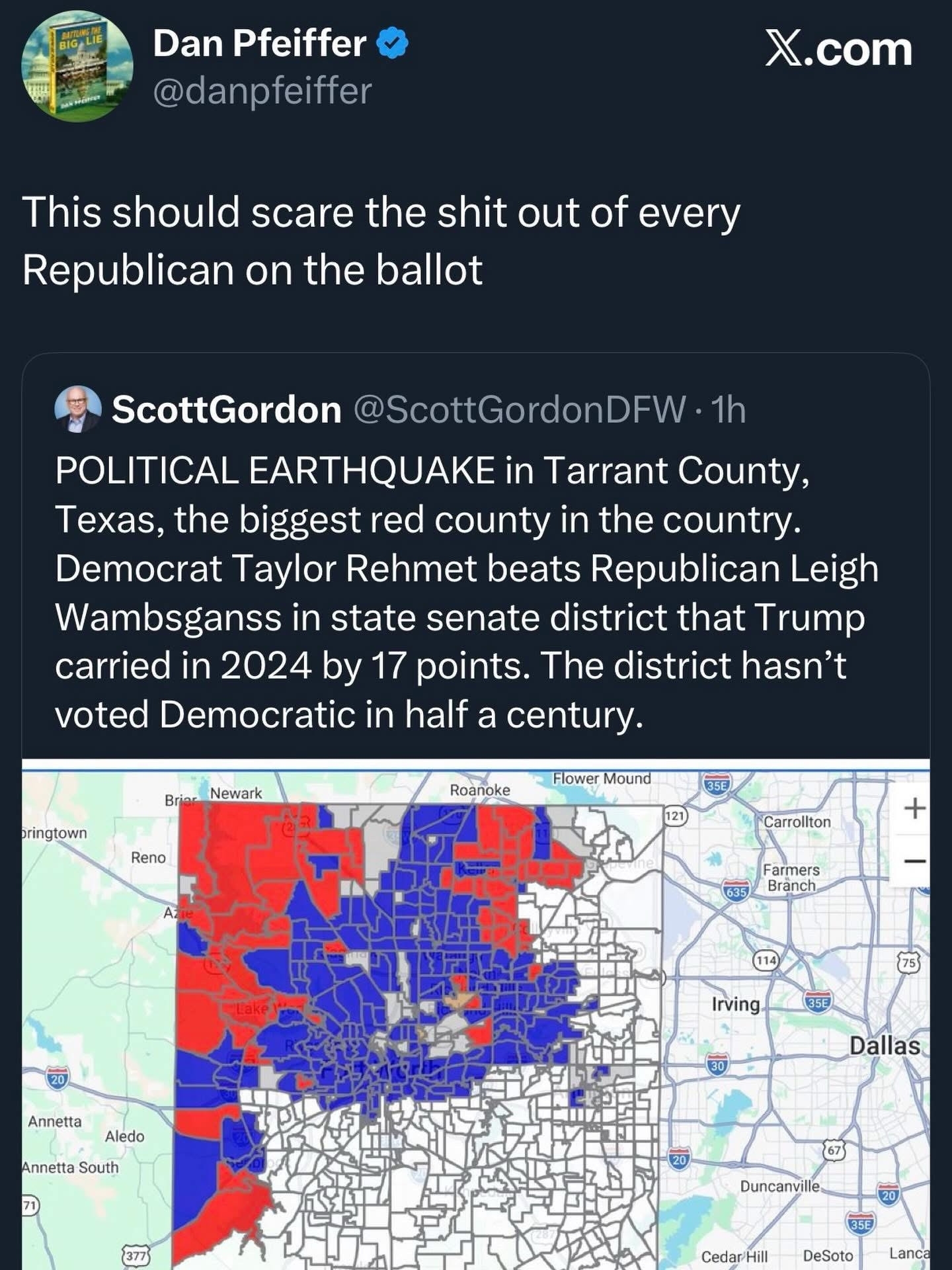Click the Interstate 635 highway shield
The image size is (952, 1270).
coord(736,892)
